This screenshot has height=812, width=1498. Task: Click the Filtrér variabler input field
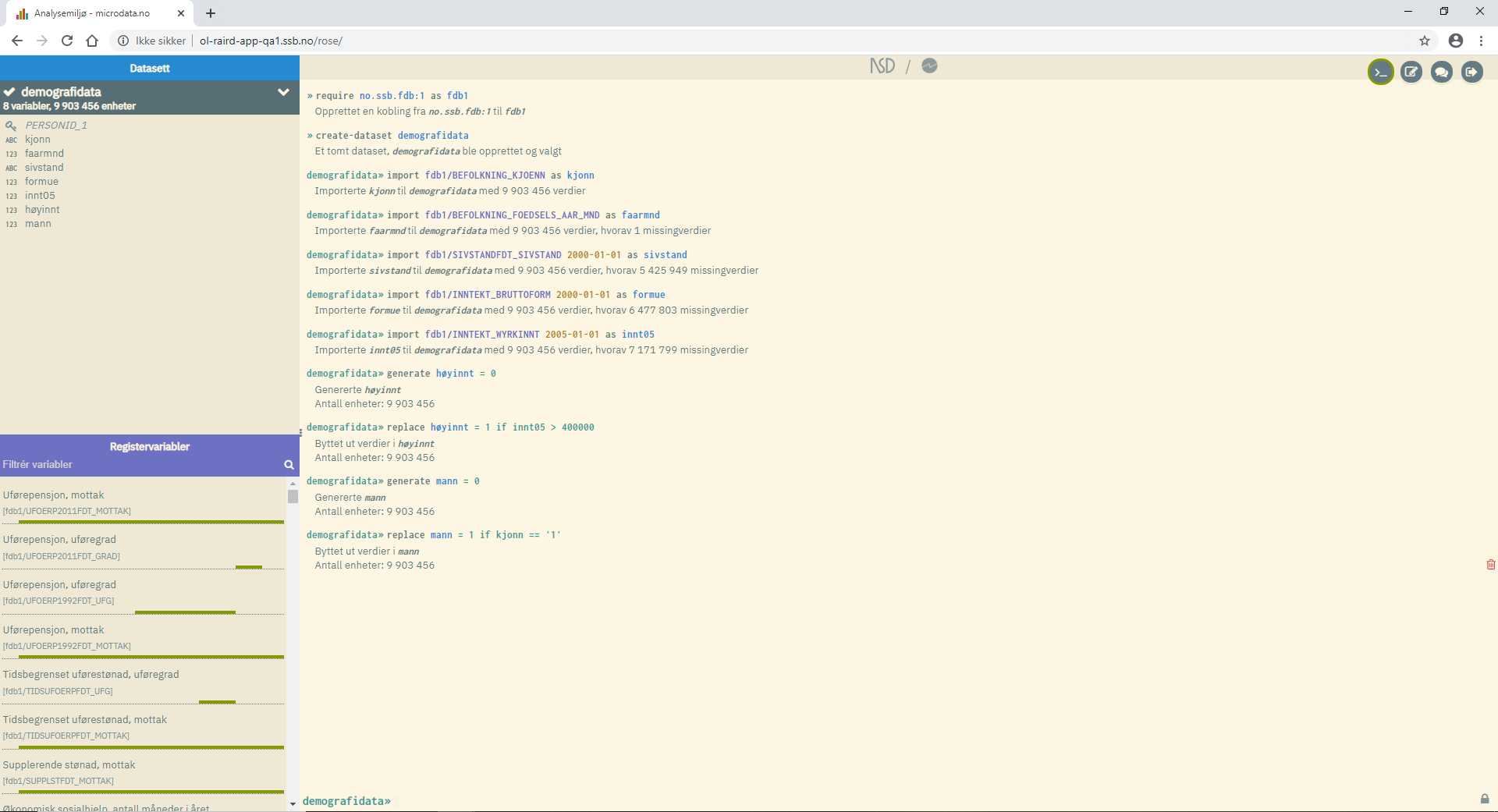(x=140, y=465)
